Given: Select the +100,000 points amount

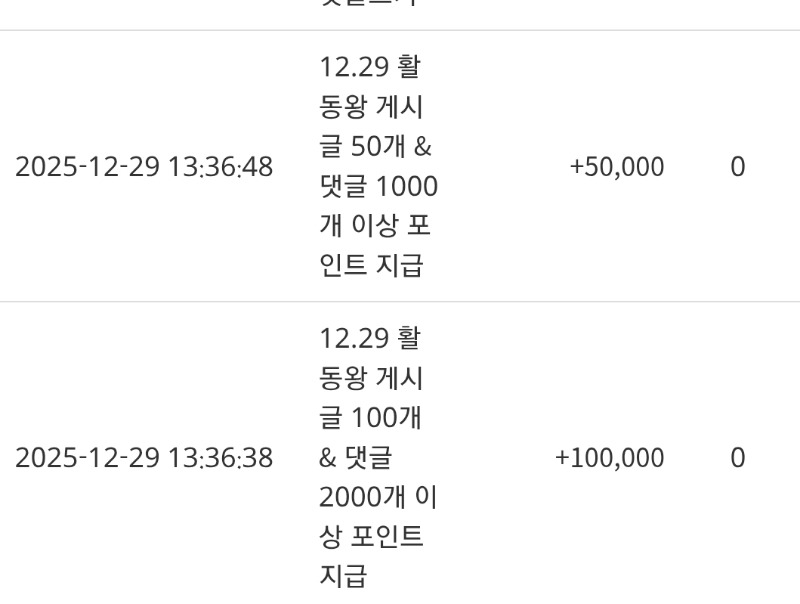Looking at the screenshot, I should [609, 458].
